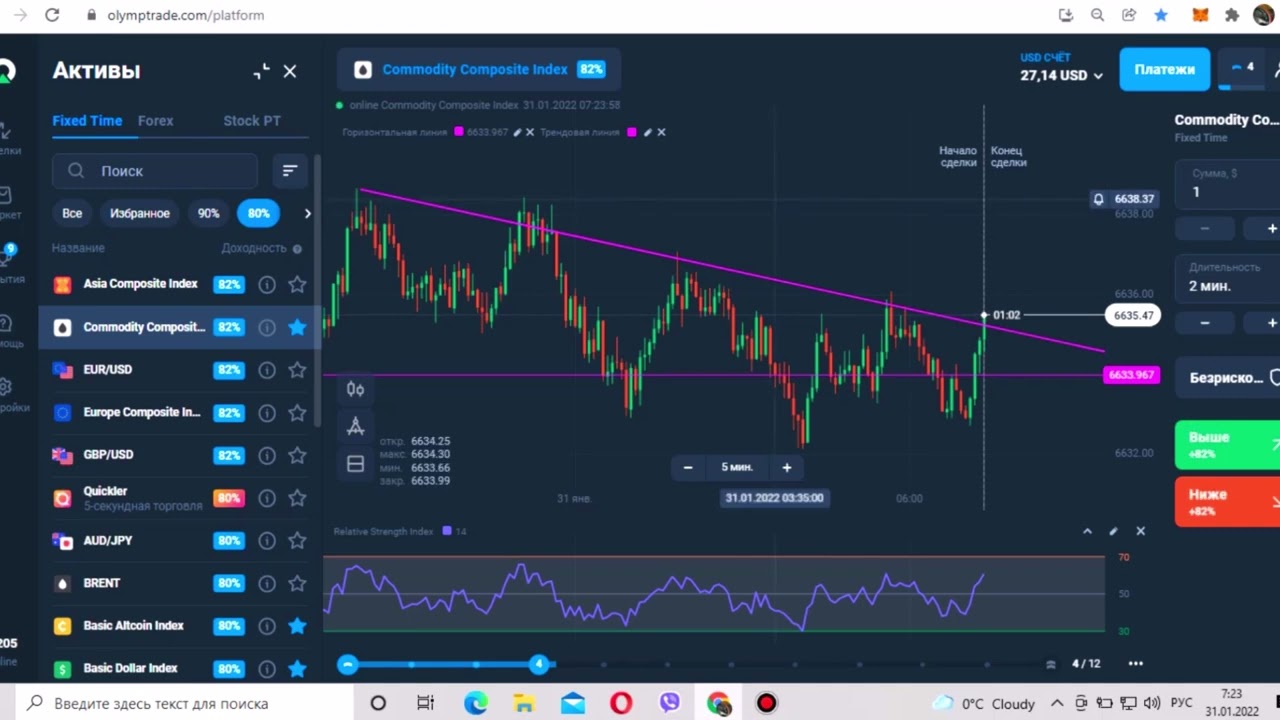
Task: Toggle favorite star for Europe Composite Index
Action: [297, 413]
